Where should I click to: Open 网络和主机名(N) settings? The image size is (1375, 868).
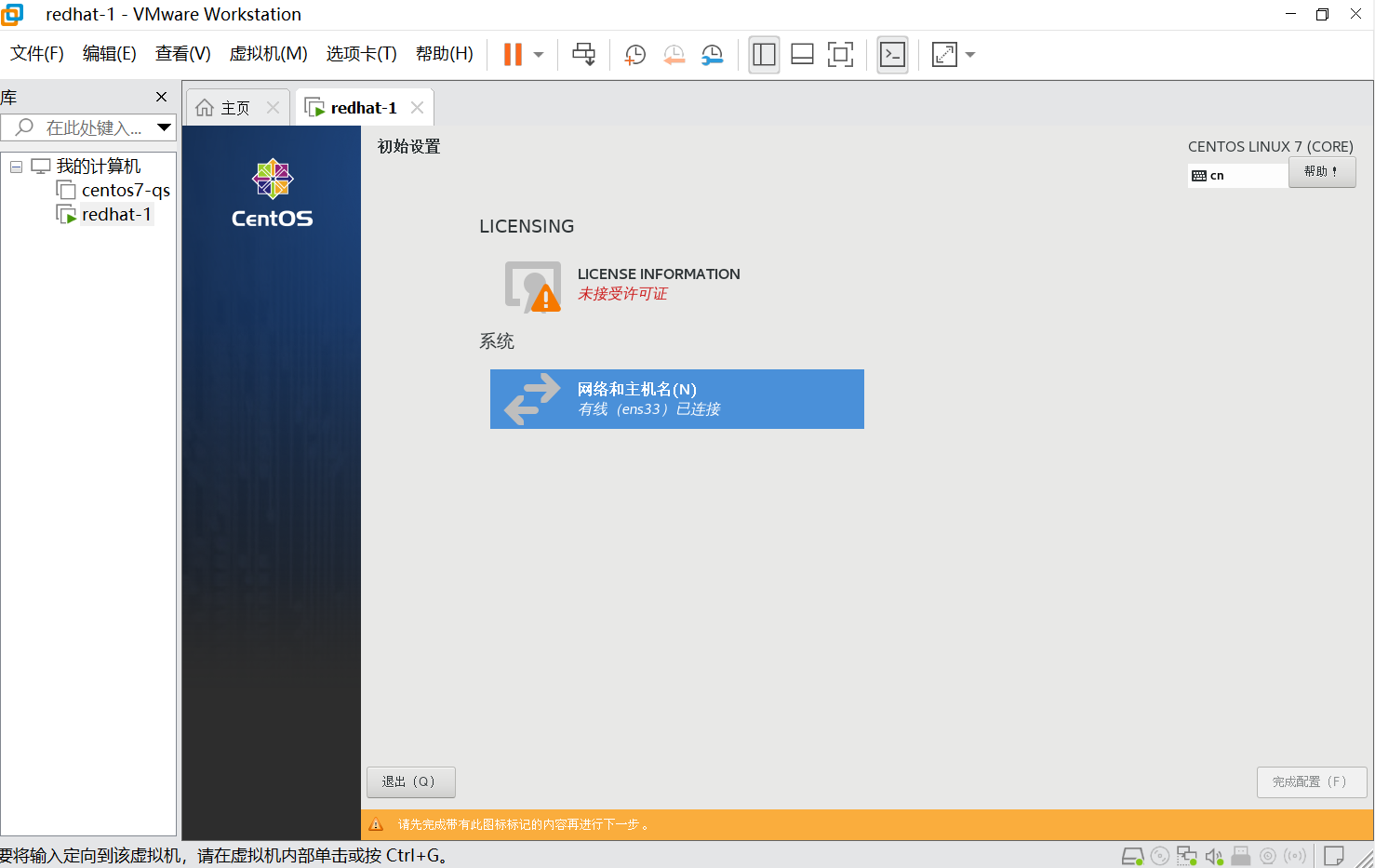[x=677, y=399]
